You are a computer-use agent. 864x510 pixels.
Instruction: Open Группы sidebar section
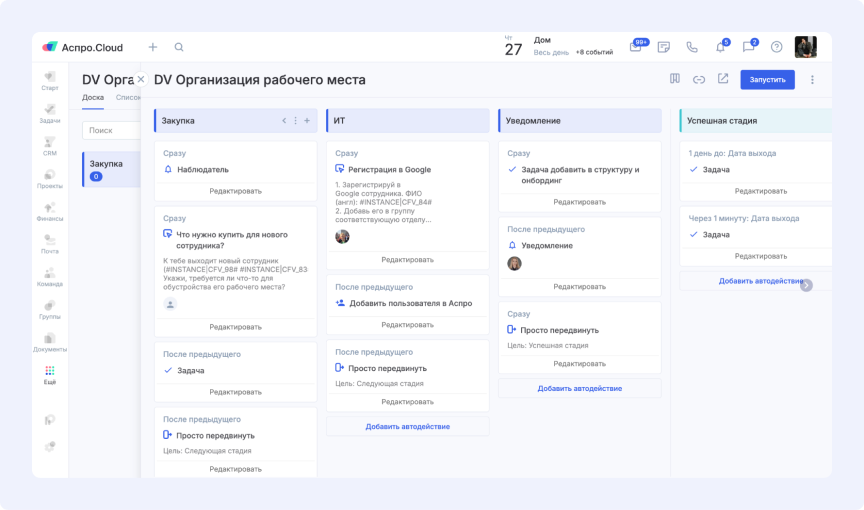point(50,310)
